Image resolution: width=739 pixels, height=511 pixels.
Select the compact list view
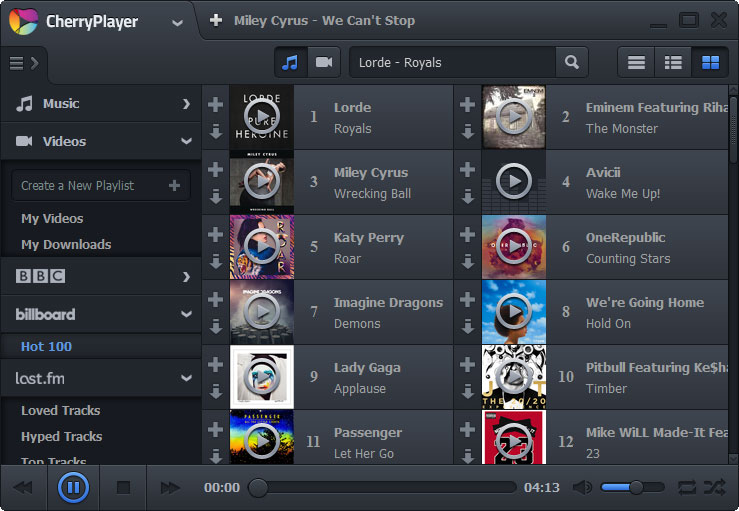pyautogui.click(x=636, y=62)
